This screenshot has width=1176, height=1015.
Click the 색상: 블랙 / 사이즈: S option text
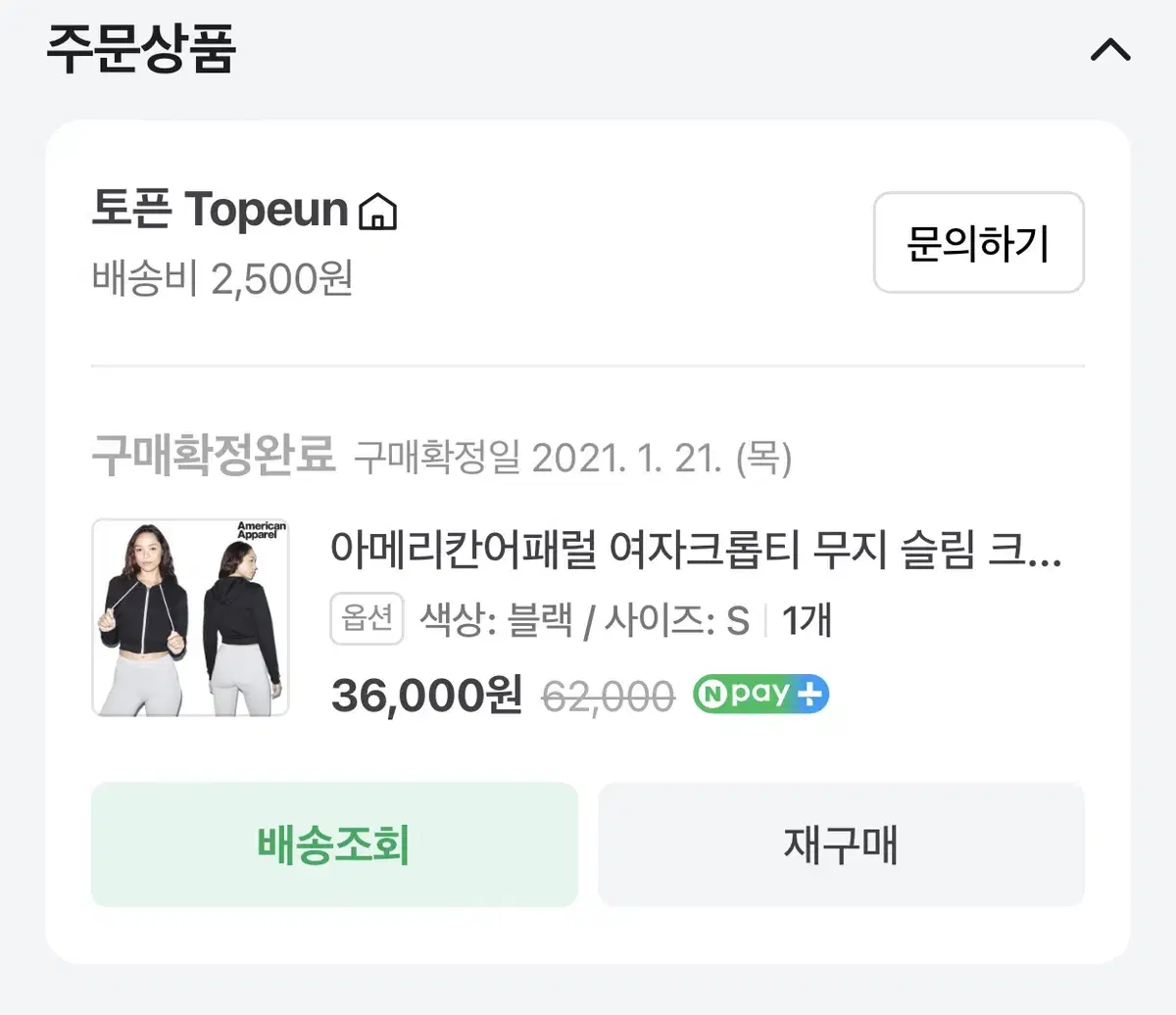coord(584,620)
